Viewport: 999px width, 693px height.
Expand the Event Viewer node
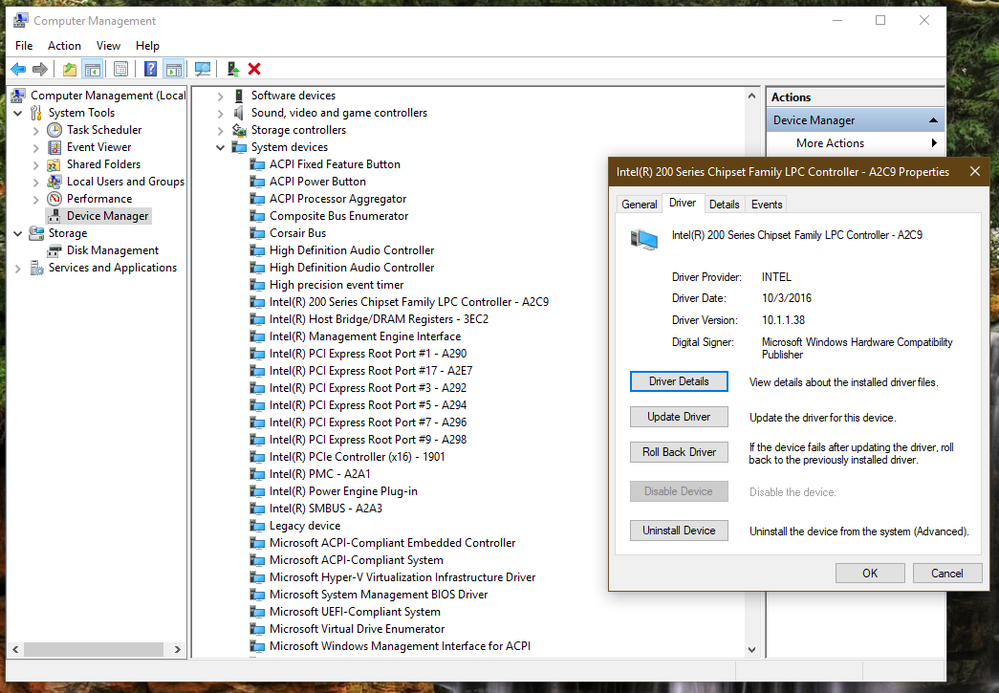(x=36, y=147)
